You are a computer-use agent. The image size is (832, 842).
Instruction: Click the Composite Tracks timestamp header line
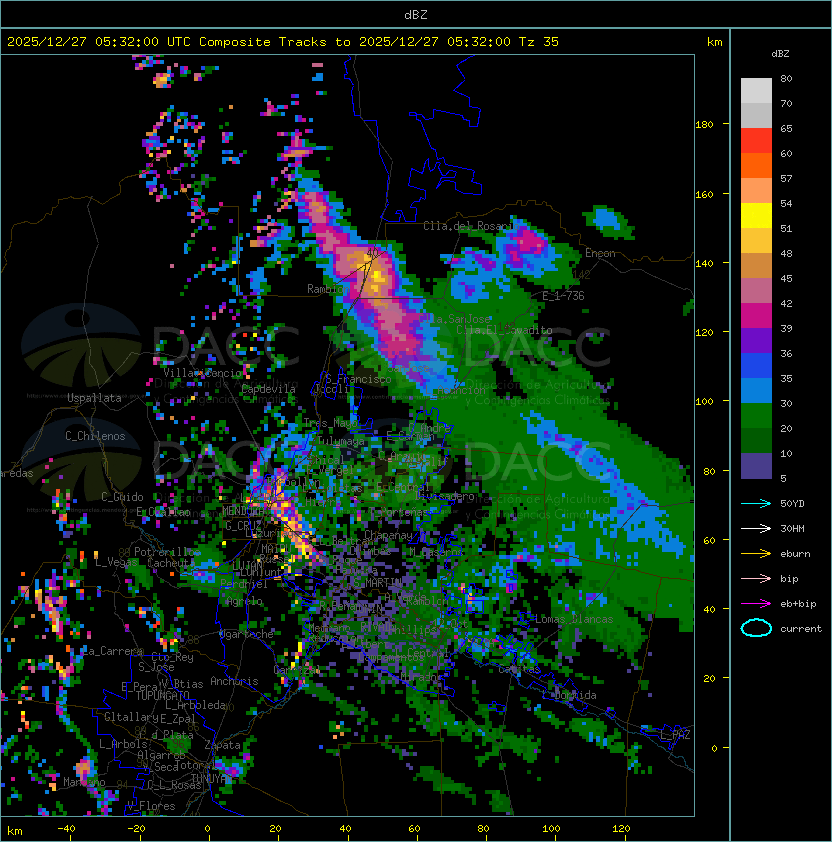click(283, 42)
